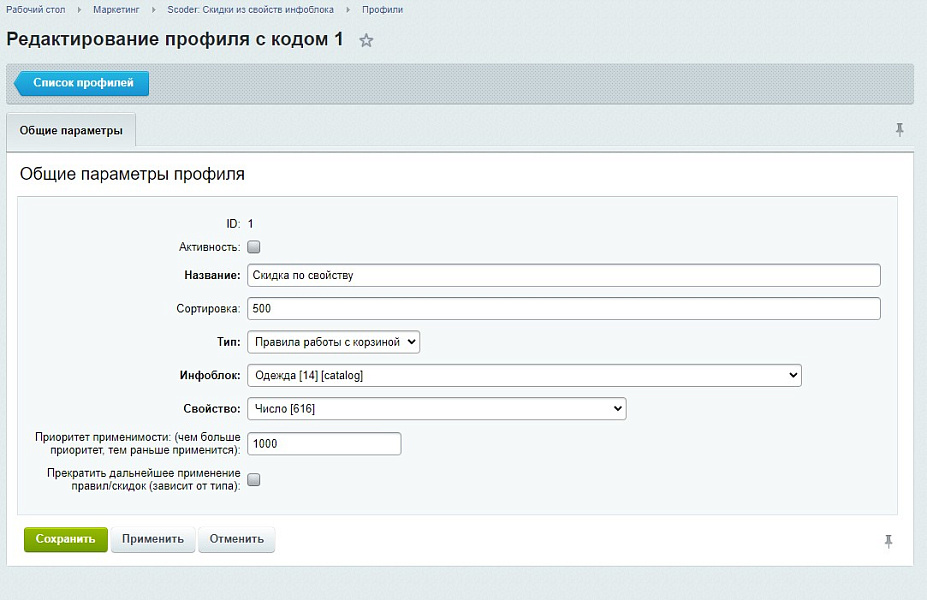Viewport: 927px width, 600px height.
Task: Enable the Активность checkbox
Action: (253, 245)
